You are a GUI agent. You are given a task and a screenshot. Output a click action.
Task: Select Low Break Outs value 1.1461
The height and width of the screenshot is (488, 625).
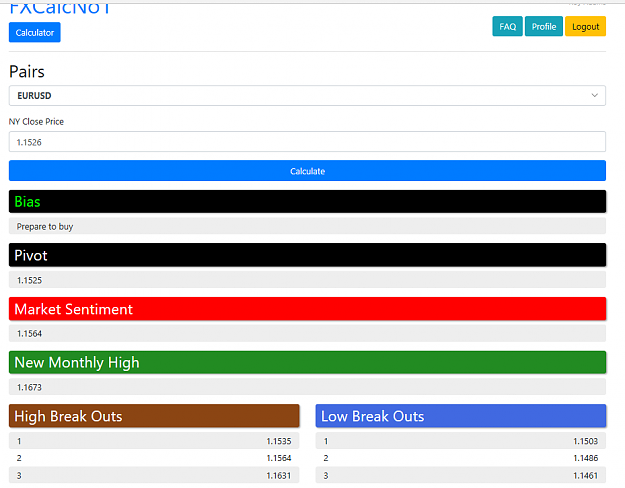pyautogui.click(x=586, y=475)
